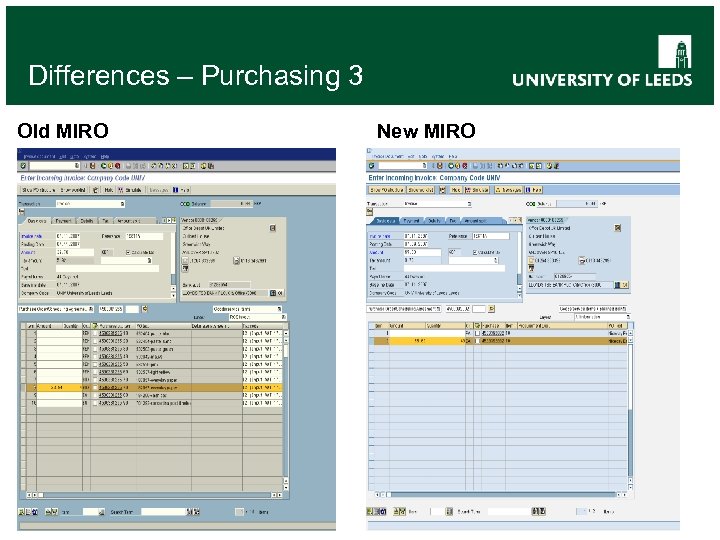The width and height of the screenshot is (720, 540).
Task: Select Details tab in Old MIRO
Action: pyautogui.click(x=86, y=221)
